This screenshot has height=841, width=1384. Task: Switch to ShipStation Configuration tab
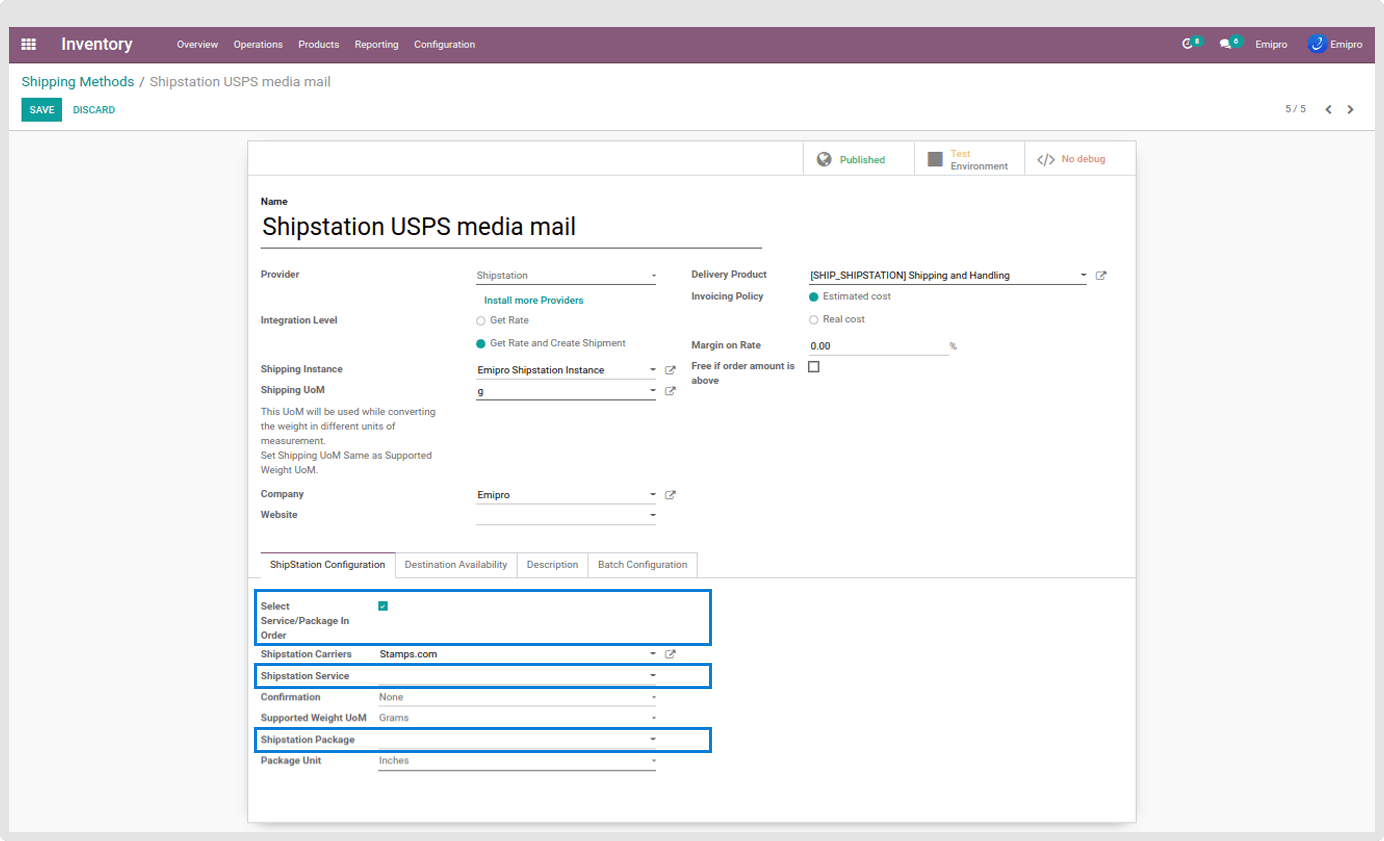(x=328, y=565)
